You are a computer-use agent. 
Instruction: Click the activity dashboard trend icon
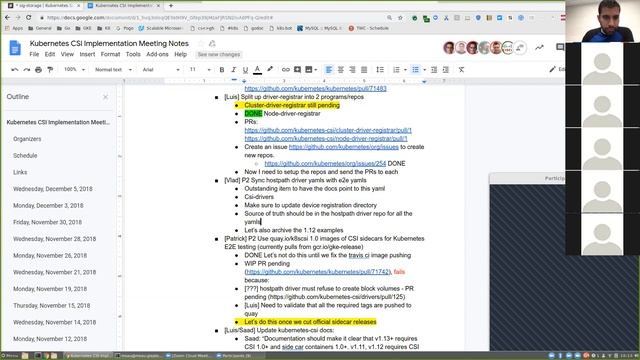pos(539,48)
